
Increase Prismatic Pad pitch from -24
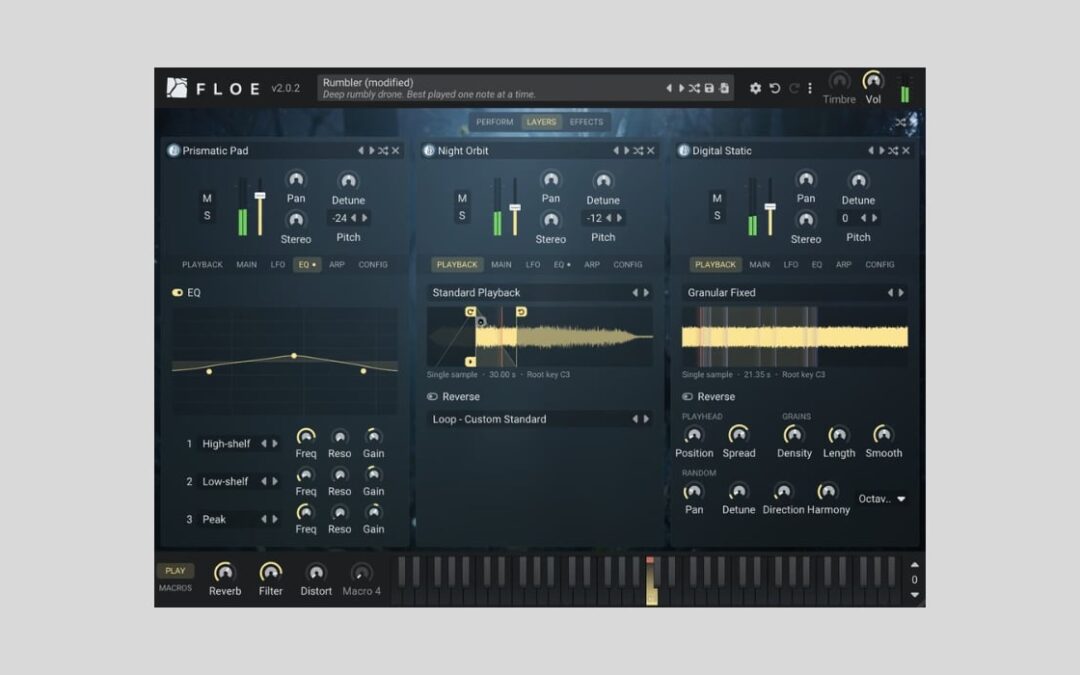point(365,218)
